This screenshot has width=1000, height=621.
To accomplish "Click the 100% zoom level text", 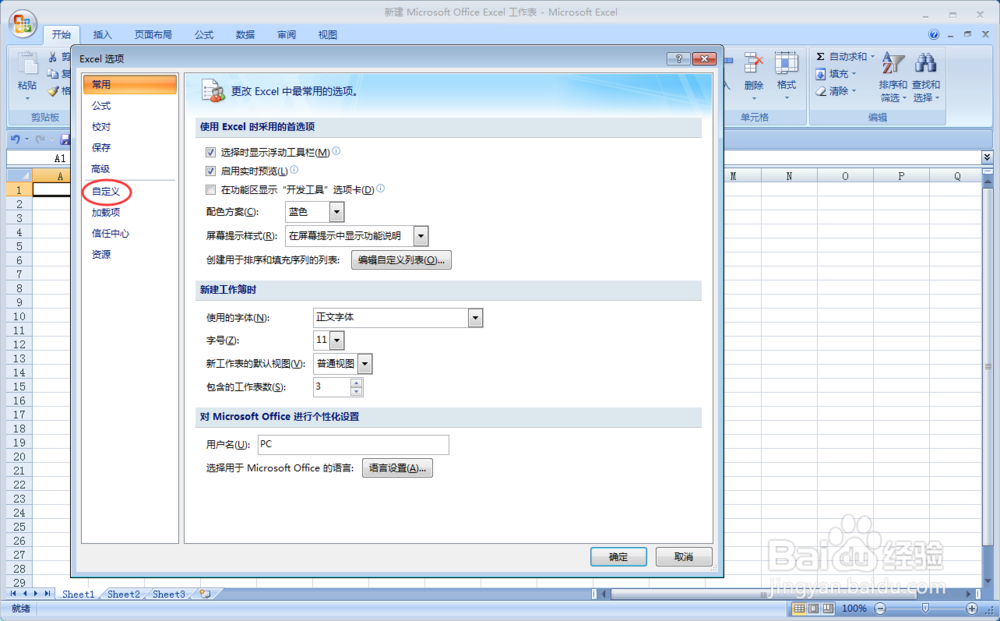I will pos(854,608).
